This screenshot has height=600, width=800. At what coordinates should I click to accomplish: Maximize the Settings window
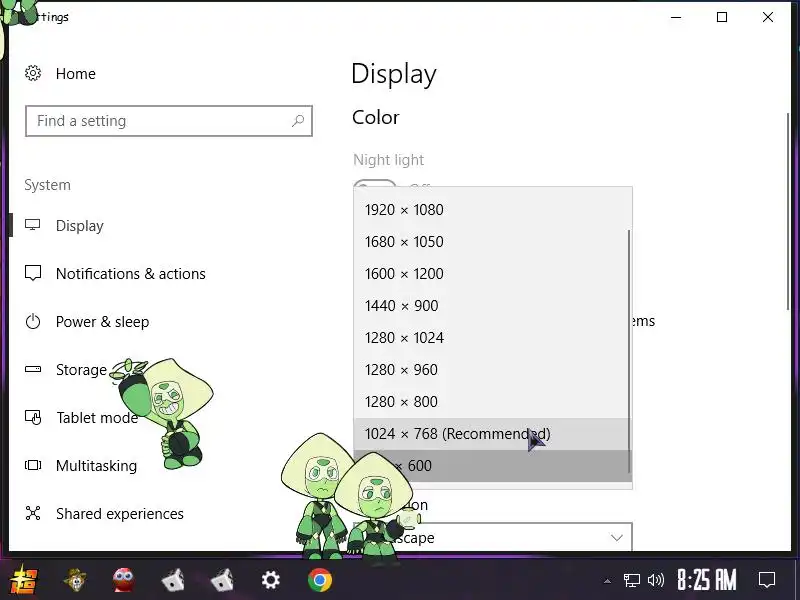(x=722, y=17)
